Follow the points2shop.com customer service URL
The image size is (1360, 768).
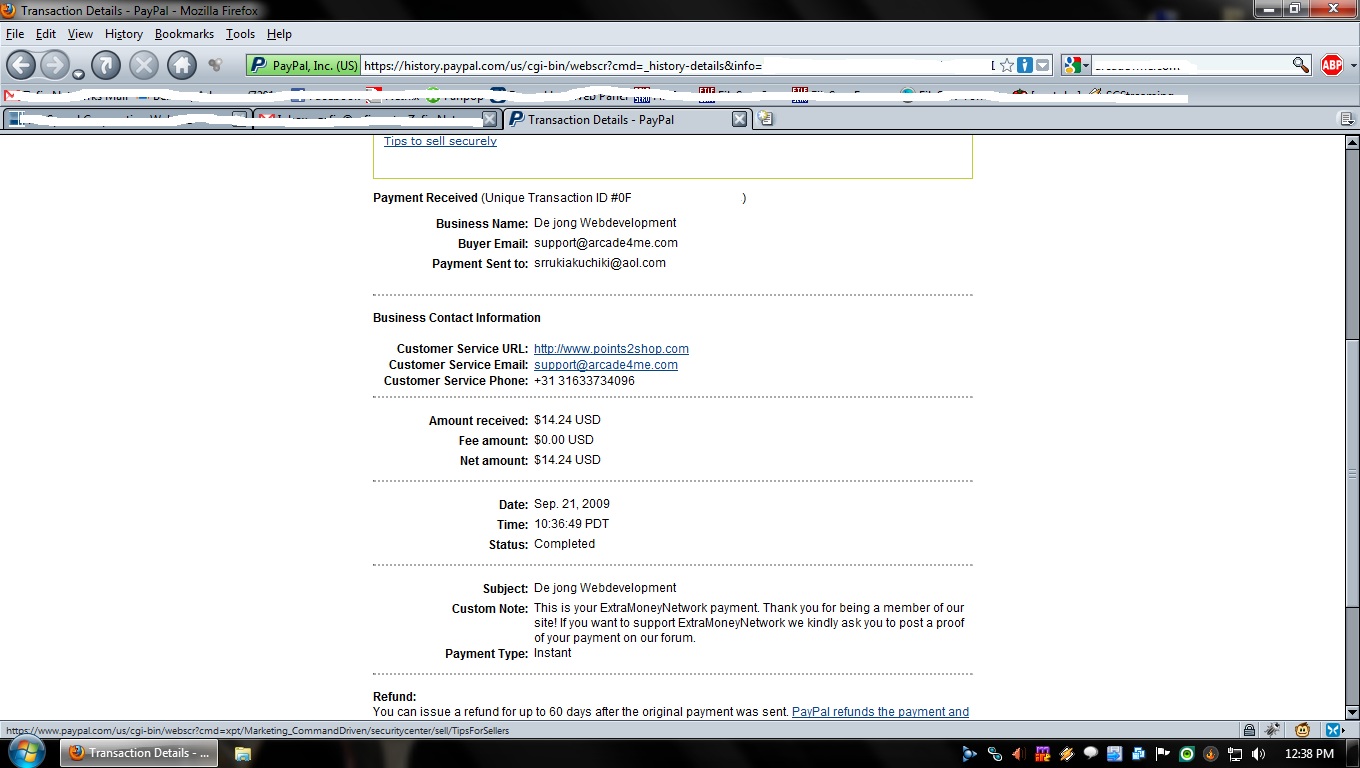click(611, 349)
